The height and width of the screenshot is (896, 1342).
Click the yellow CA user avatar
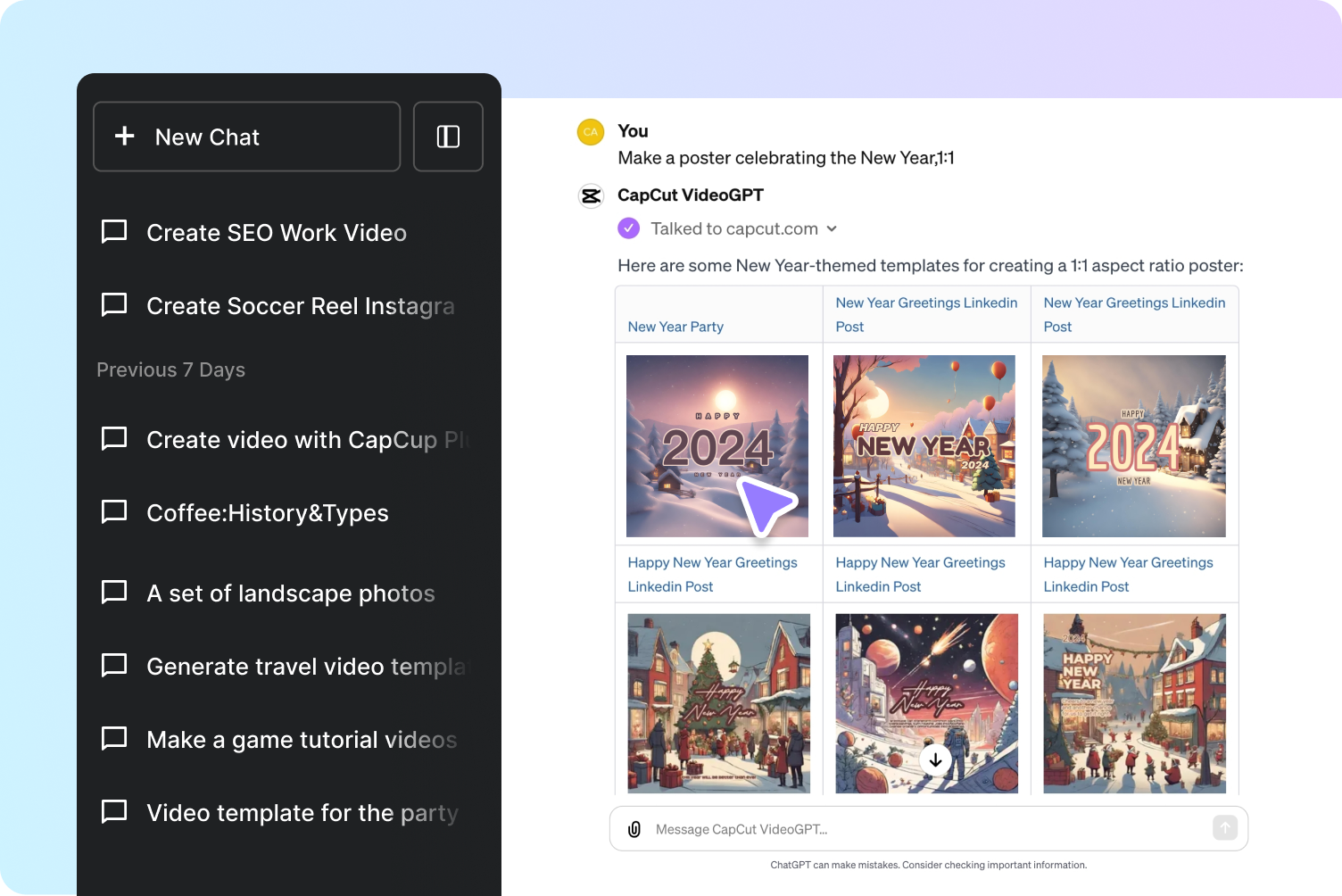(x=591, y=131)
